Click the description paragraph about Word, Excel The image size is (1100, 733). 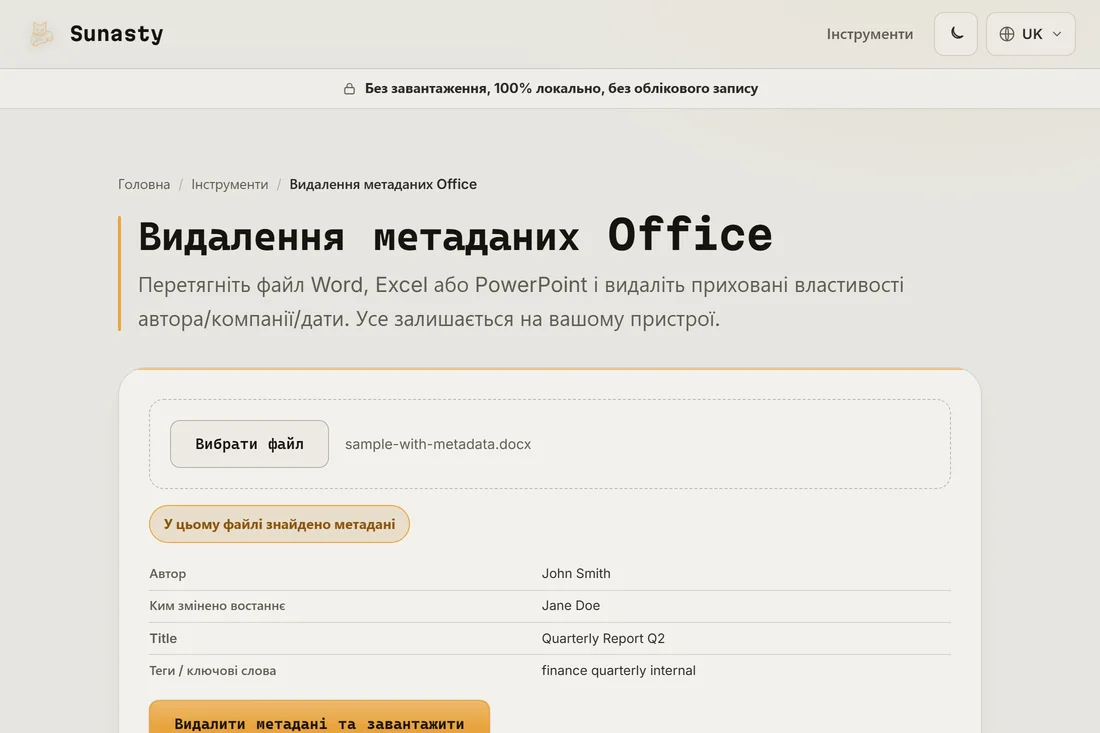click(x=521, y=302)
